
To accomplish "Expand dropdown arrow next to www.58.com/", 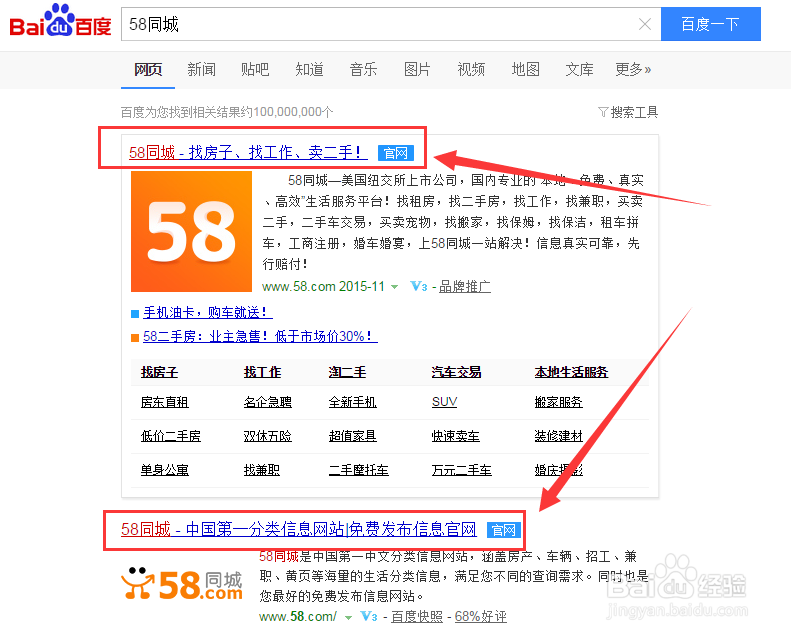I will [348, 617].
